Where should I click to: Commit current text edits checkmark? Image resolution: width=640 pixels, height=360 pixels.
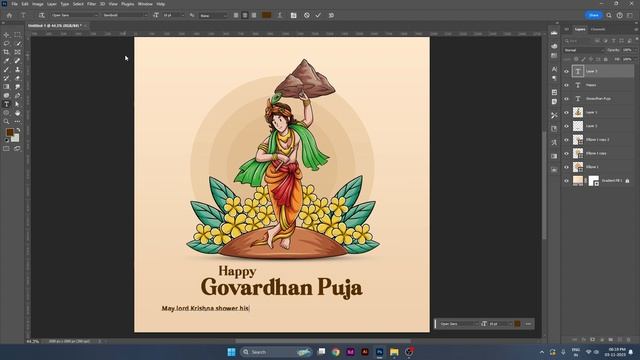(x=318, y=15)
